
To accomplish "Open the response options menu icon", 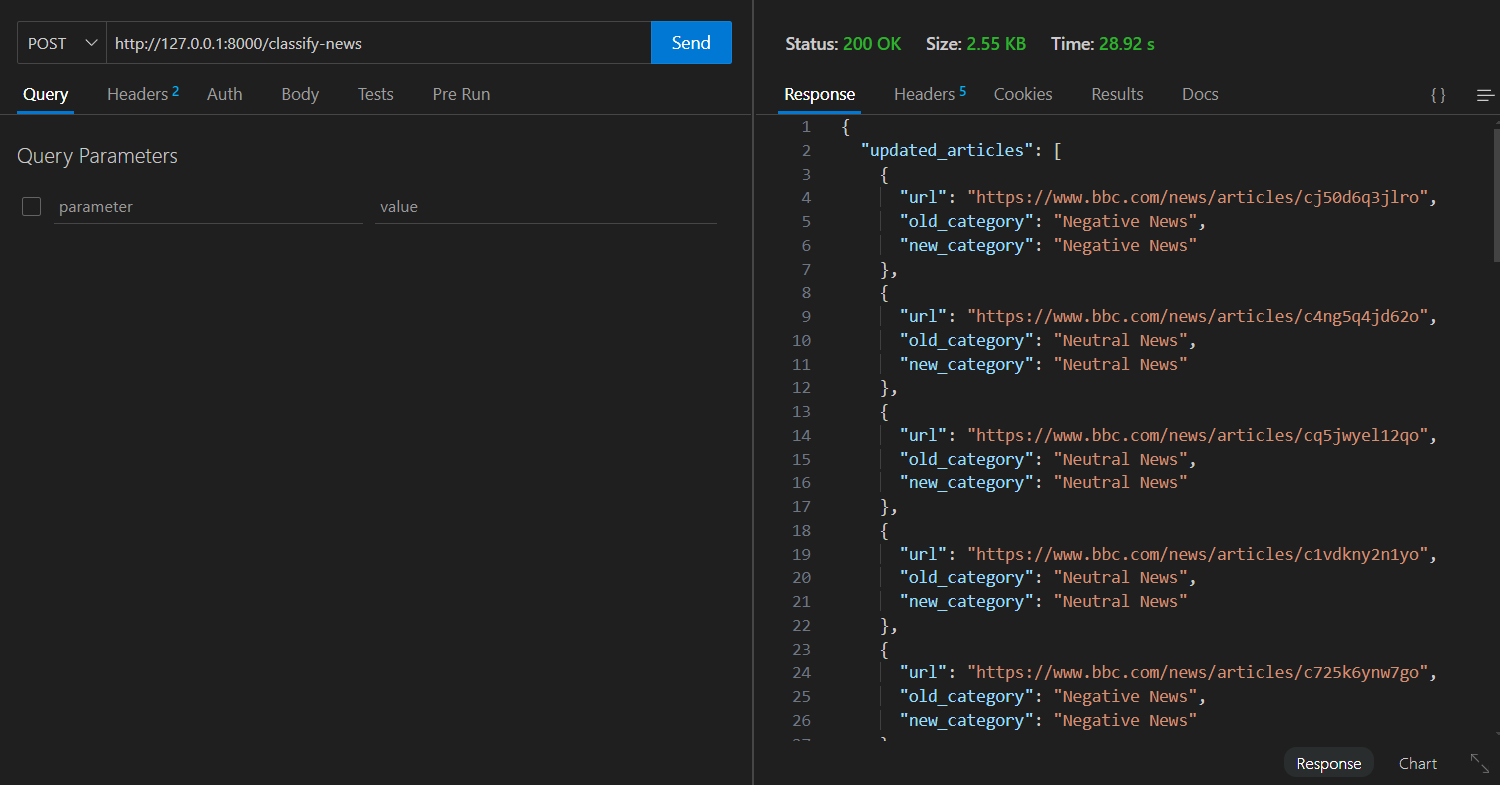I will pyautogui.click(x=1486, y=95).
